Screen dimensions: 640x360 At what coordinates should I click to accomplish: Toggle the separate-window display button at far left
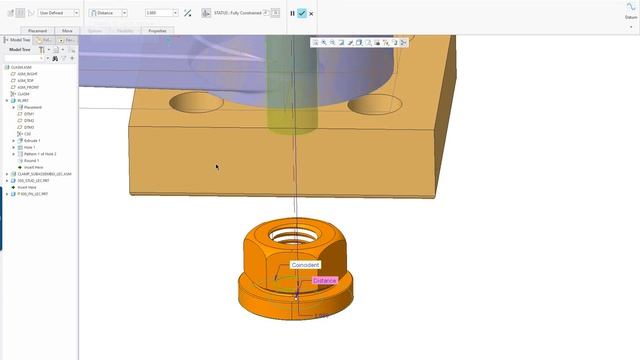coord(11,13)
